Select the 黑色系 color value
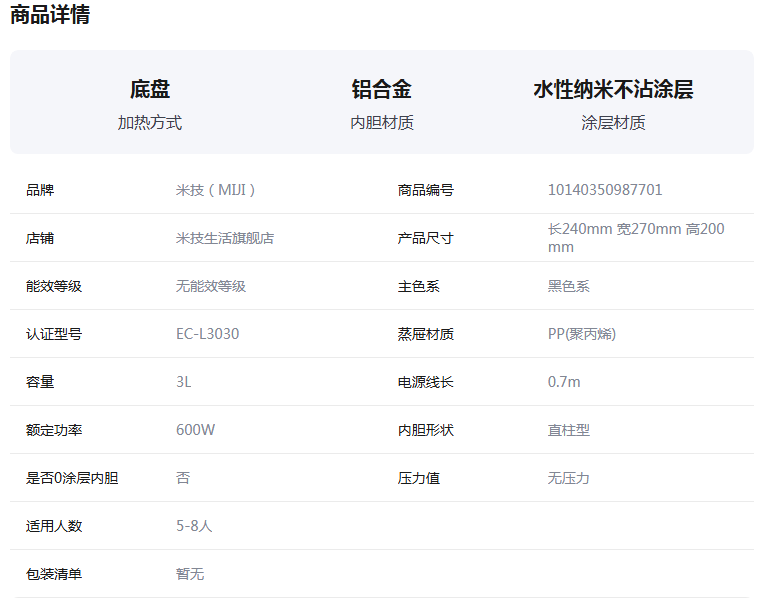This screenshot has width=767, height=603. tap(568, 286)
